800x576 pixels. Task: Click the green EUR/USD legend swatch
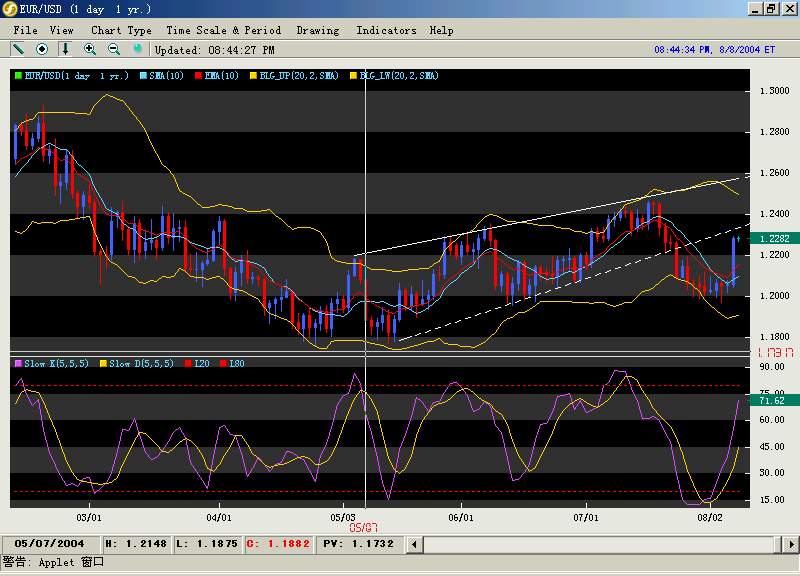pyautogui.click(x=18, y=76)
